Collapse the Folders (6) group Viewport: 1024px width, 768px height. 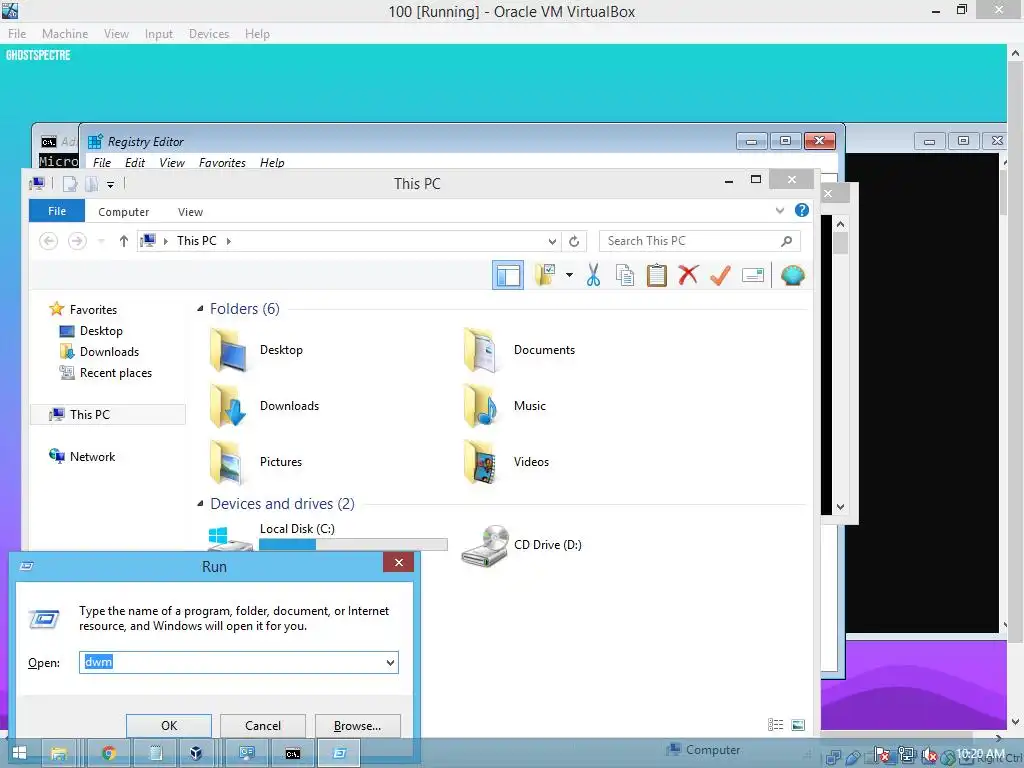200,309
